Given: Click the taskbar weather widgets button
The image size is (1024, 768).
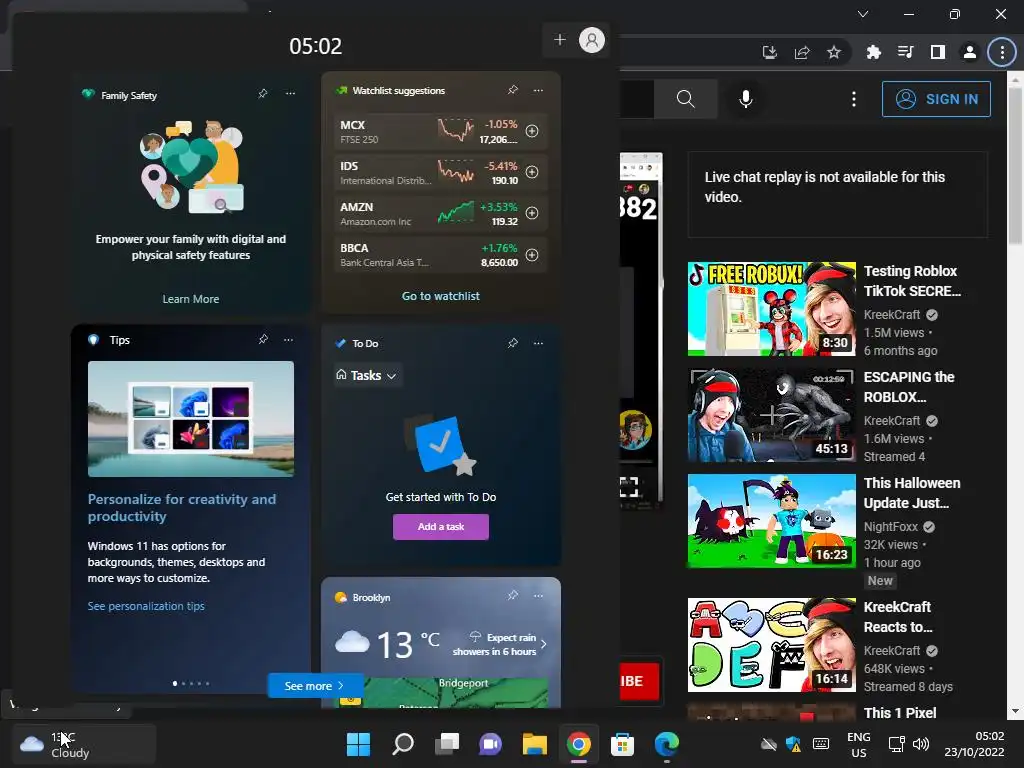Looking at the screenshot, I should (x=84, y=744).
